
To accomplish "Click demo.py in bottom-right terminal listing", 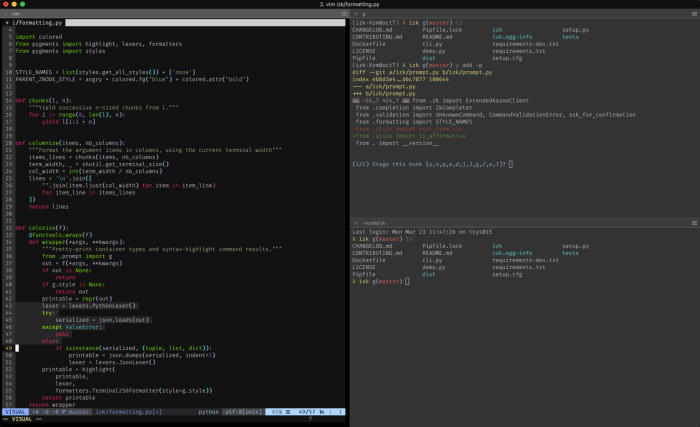I will pyautogui.click(x=433, y=267).
